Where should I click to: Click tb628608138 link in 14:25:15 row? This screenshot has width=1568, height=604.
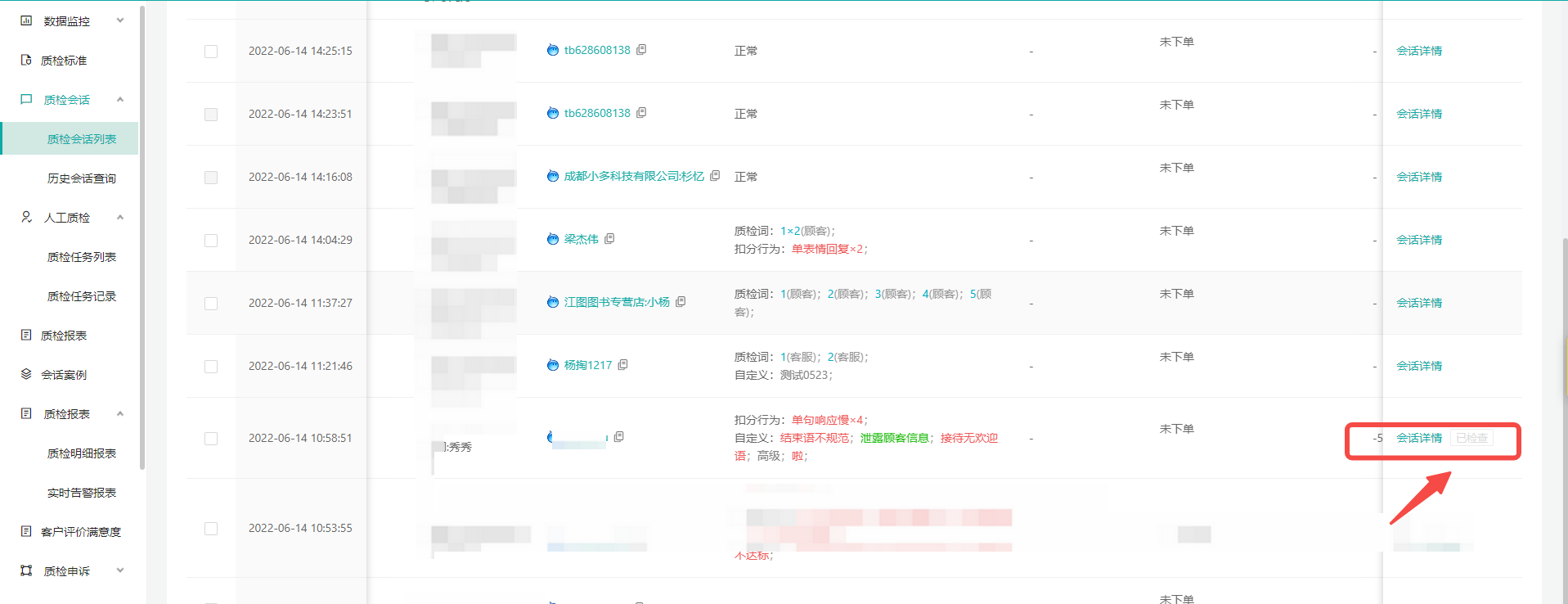pyautogui.click(x=597, y=50)
